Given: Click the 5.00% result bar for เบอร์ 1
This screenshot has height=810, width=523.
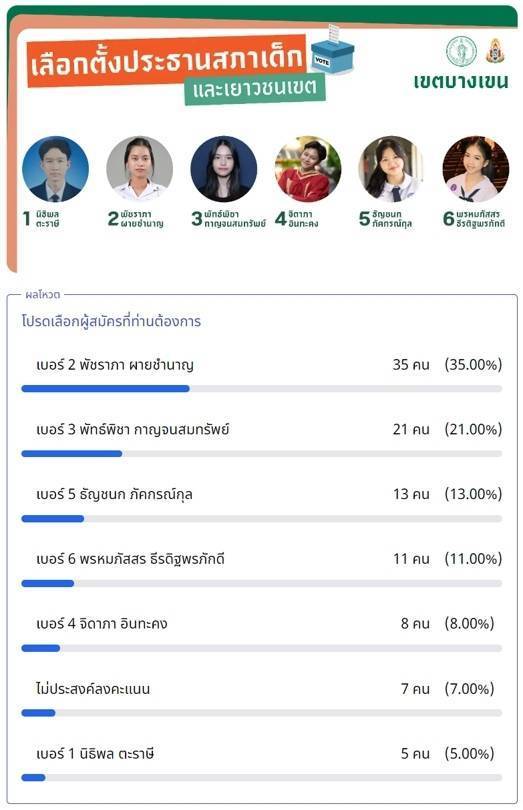Looking at the screenshot, I should (262, 777).
